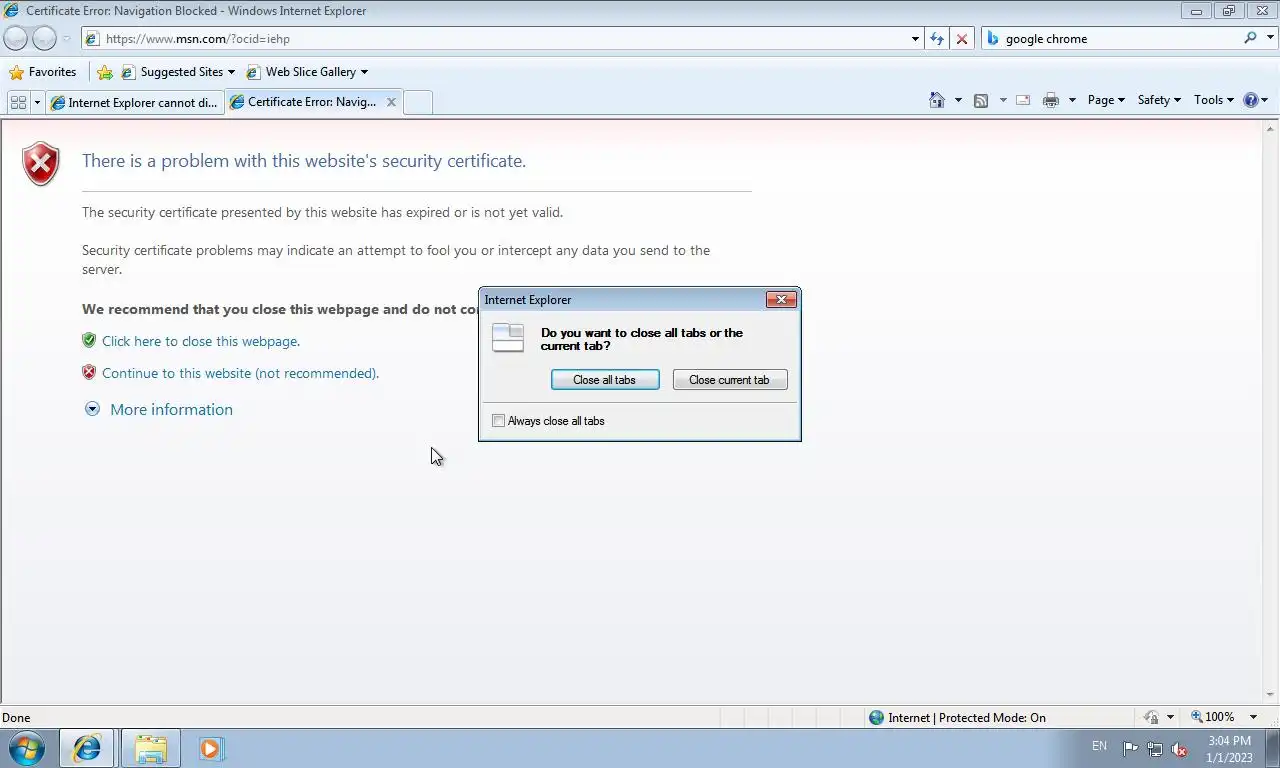This screenshot has width=1280, height=768.
Task: Close the Internet Explorer dialog
Action: 781,299
